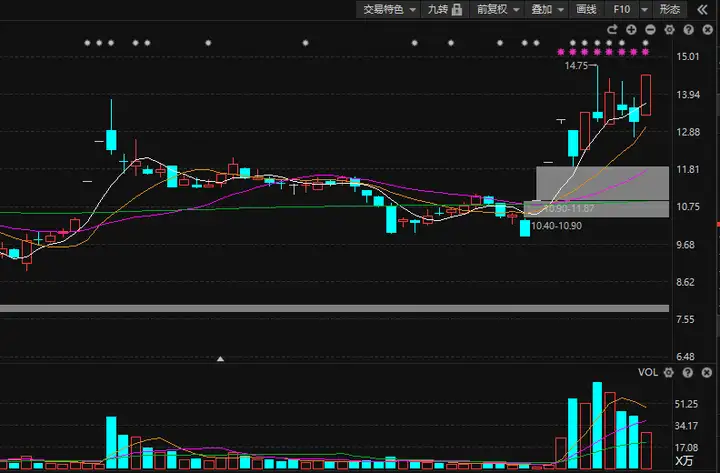Close the VOL panel with its X icon
720x473 pixels.
coord(707,372)
